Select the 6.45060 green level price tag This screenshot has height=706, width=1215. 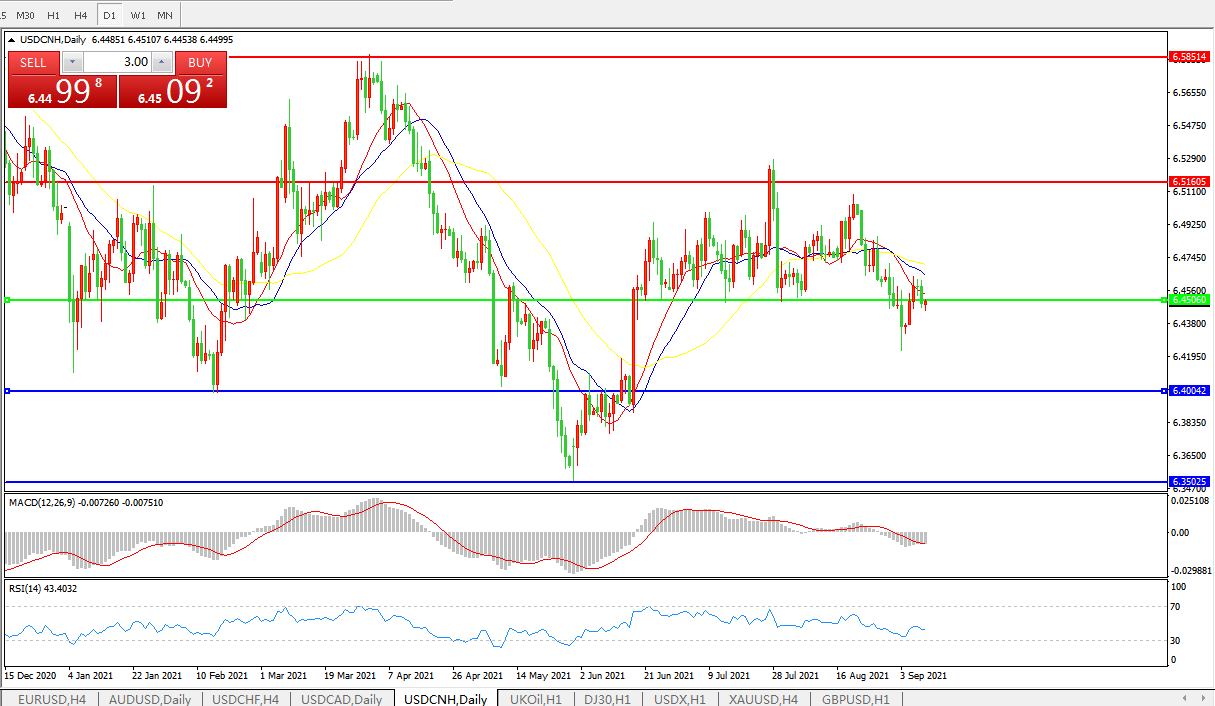pos(1189,300)
